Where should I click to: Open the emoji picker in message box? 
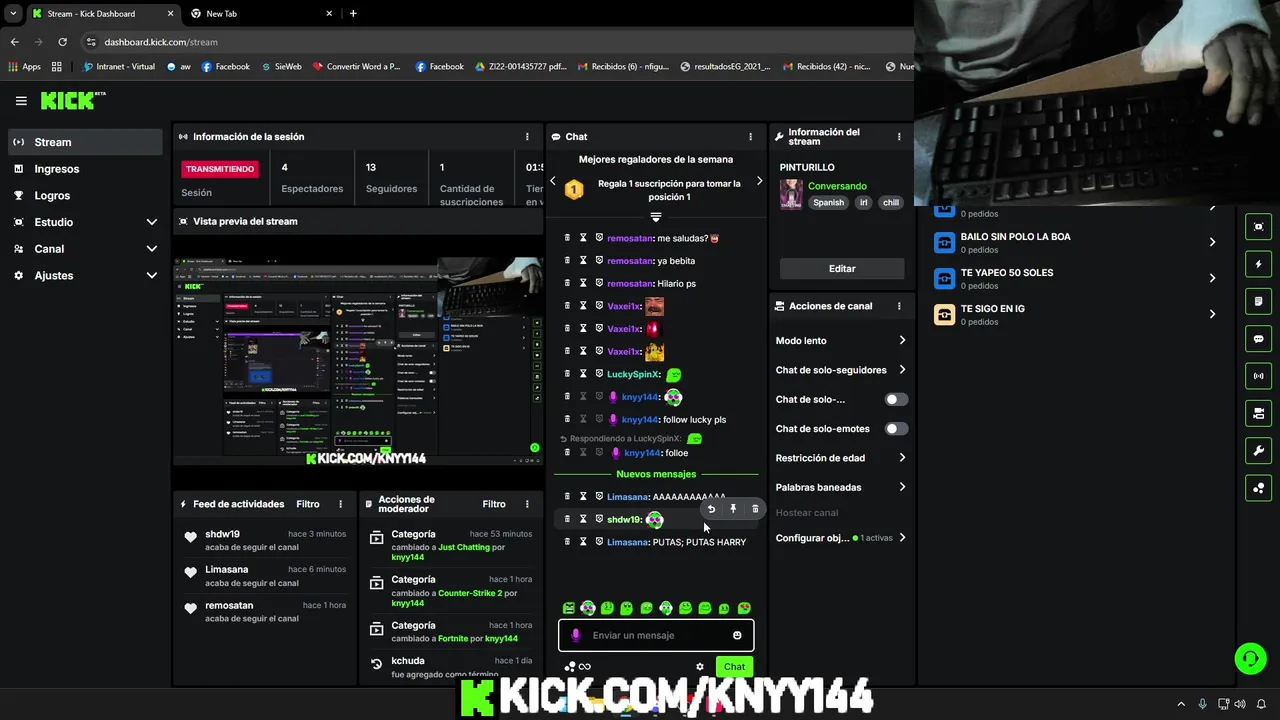tap(737, 635)
